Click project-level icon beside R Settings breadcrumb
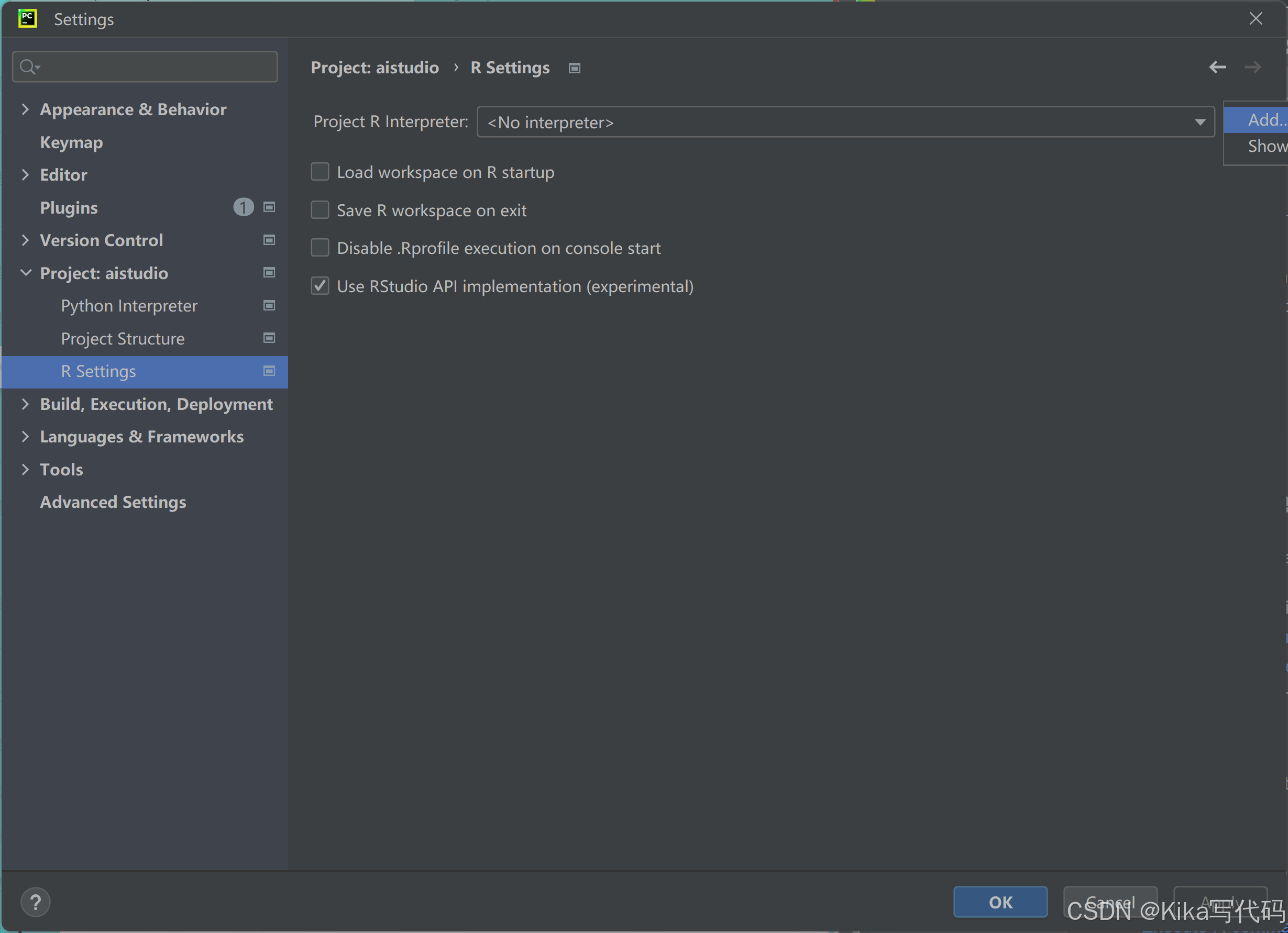Viewport: 1288px width, 933px height. (x=574, y=68)
